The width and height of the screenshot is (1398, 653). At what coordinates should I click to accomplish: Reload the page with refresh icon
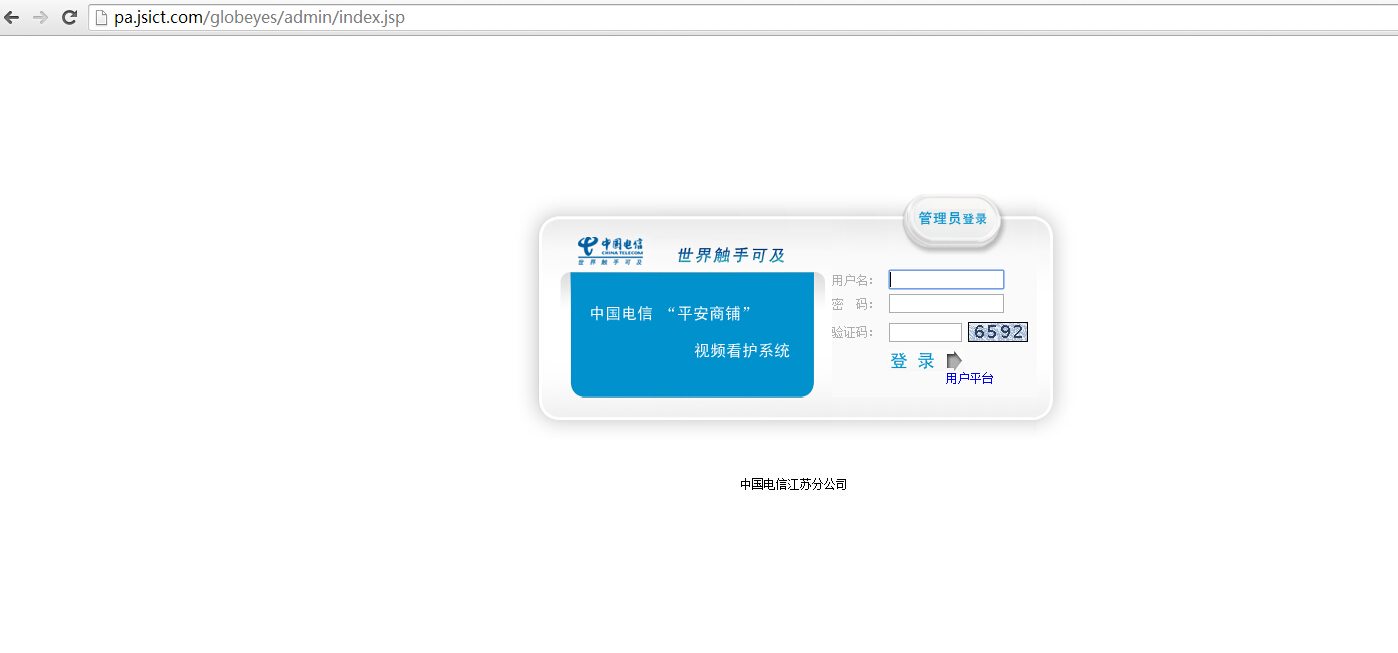click(69, 17)
